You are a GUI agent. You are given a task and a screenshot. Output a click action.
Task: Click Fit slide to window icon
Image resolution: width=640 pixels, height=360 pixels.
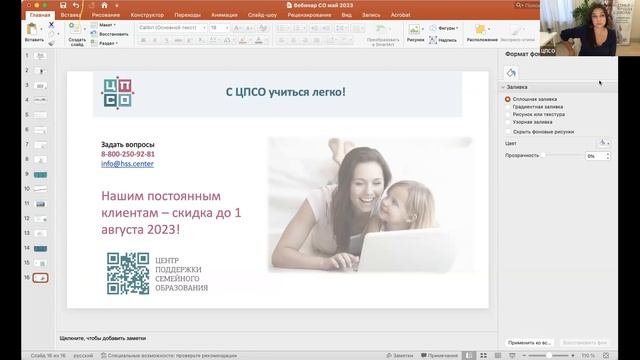click(606, 356)
